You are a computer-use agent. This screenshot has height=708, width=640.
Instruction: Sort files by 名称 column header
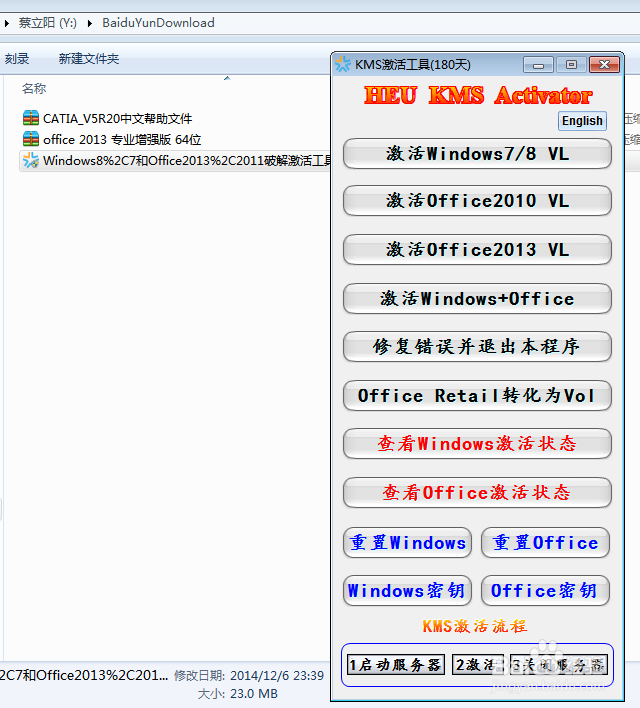[x=34, y=88]
